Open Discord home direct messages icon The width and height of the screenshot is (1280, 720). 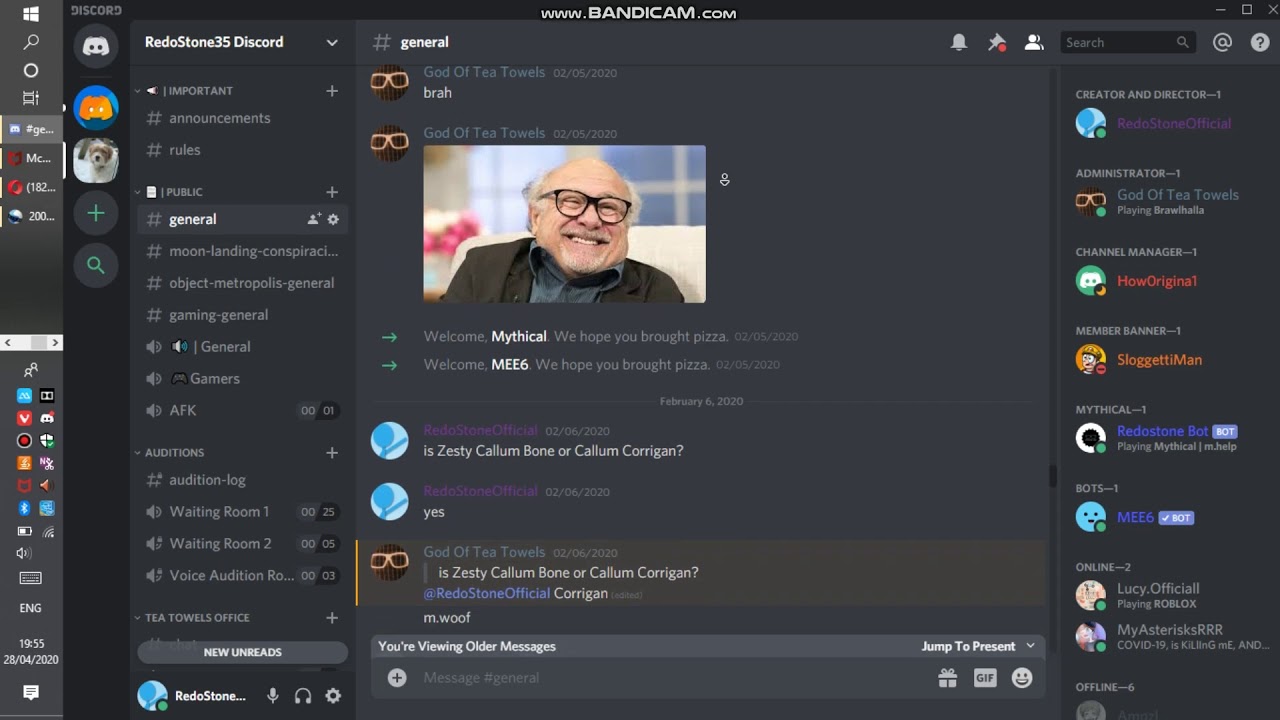[96, 46]
